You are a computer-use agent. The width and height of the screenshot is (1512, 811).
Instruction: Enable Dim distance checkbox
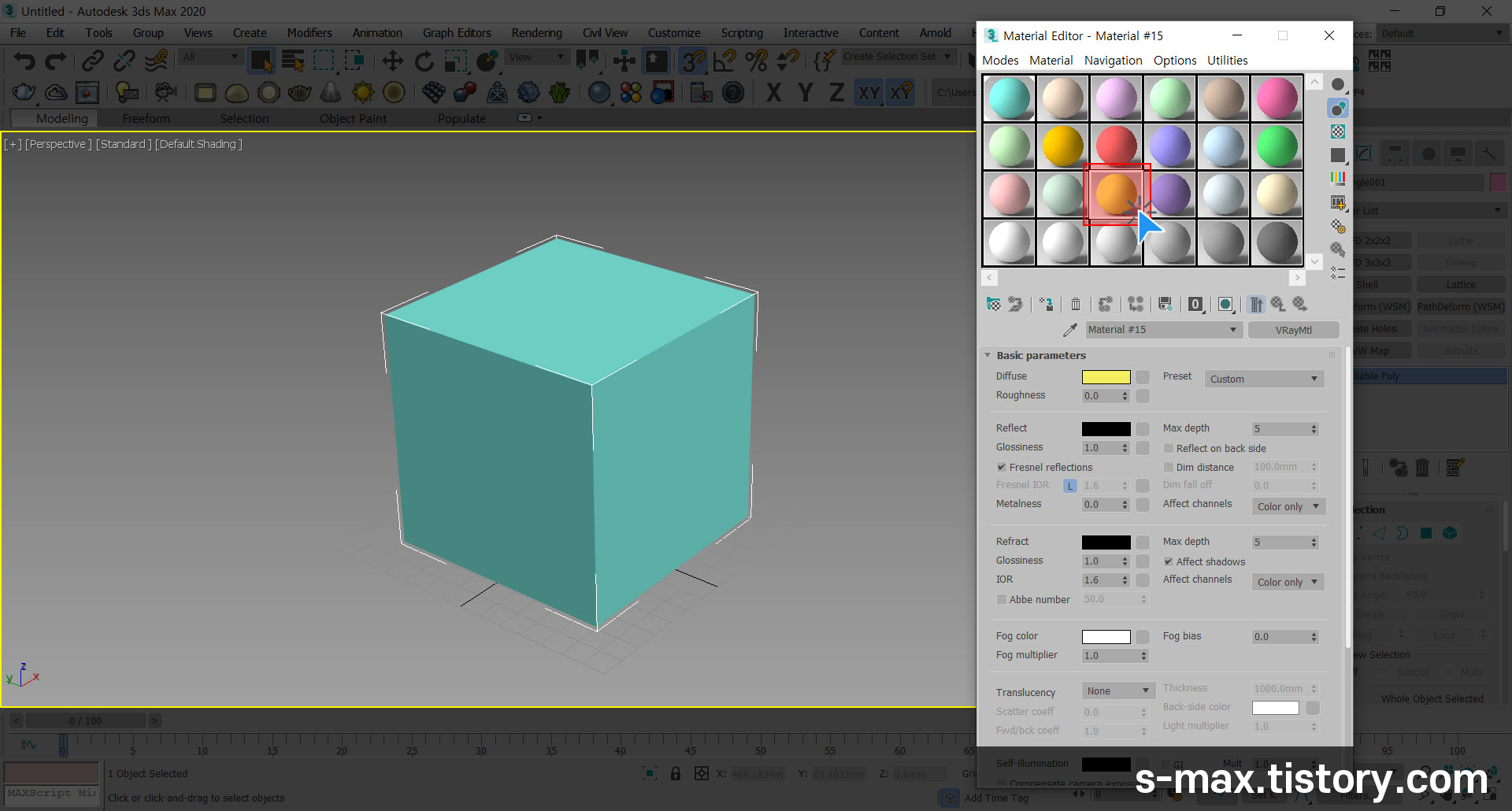click(x=1169, y=467)
